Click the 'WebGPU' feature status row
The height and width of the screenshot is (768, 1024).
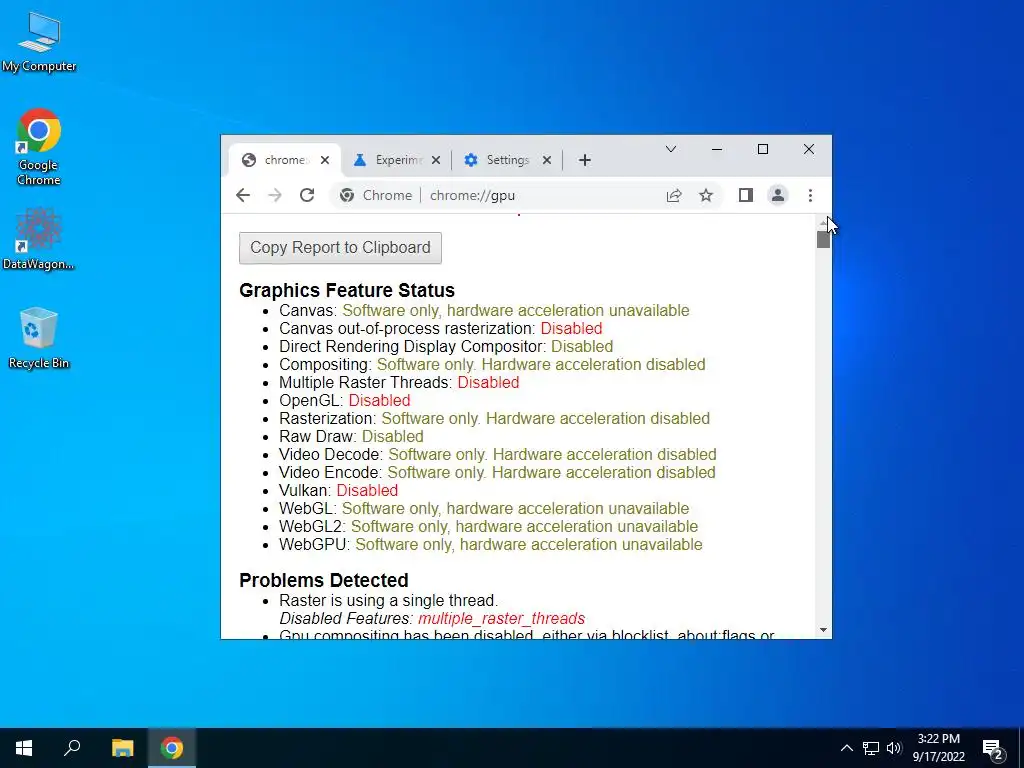point(490,545)
